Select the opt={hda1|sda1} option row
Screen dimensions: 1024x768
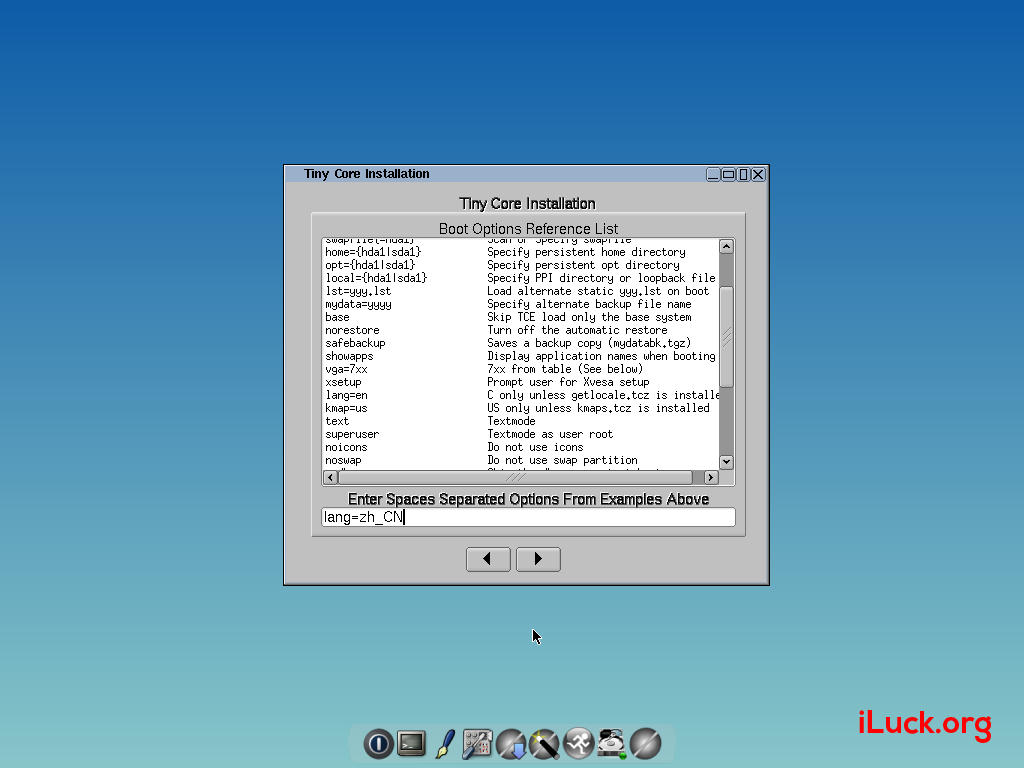pos(520,265)
